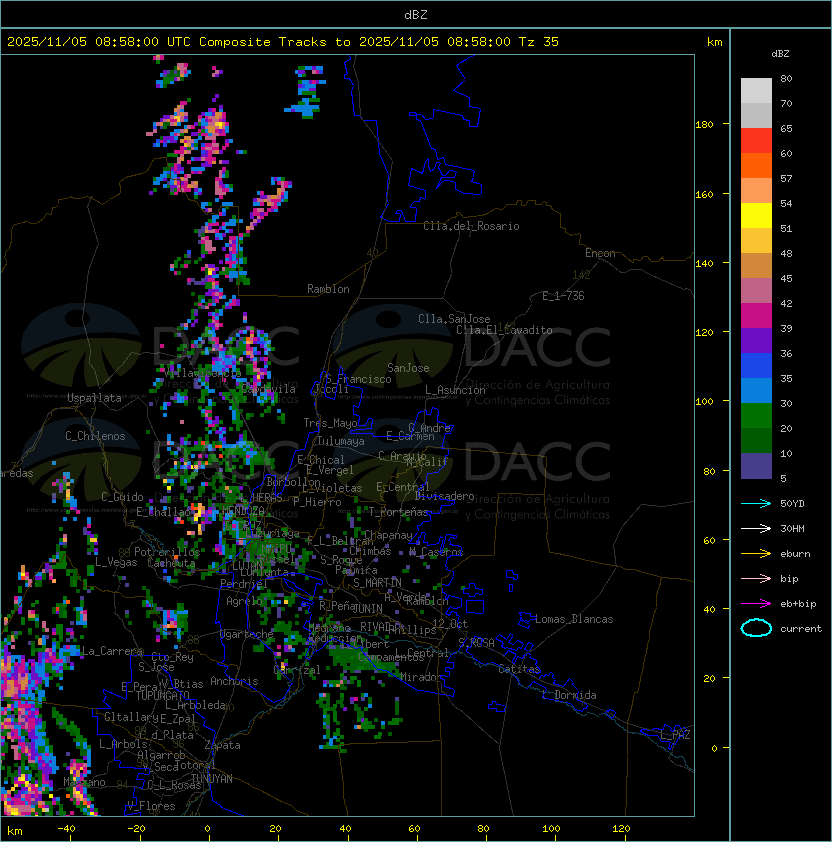Click the 'Tz 35' text in header
832x842 pixels.
pyautogui.click(x=539, y=42)
